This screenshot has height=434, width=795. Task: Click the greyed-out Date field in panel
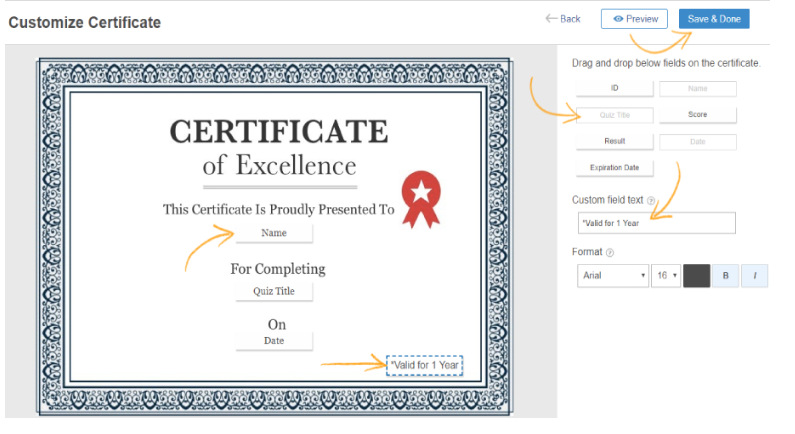click(697, 142)
